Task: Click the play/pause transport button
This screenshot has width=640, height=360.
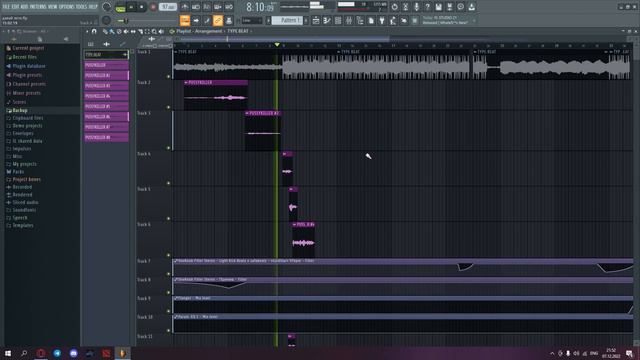Action: [x=131, y=7]
